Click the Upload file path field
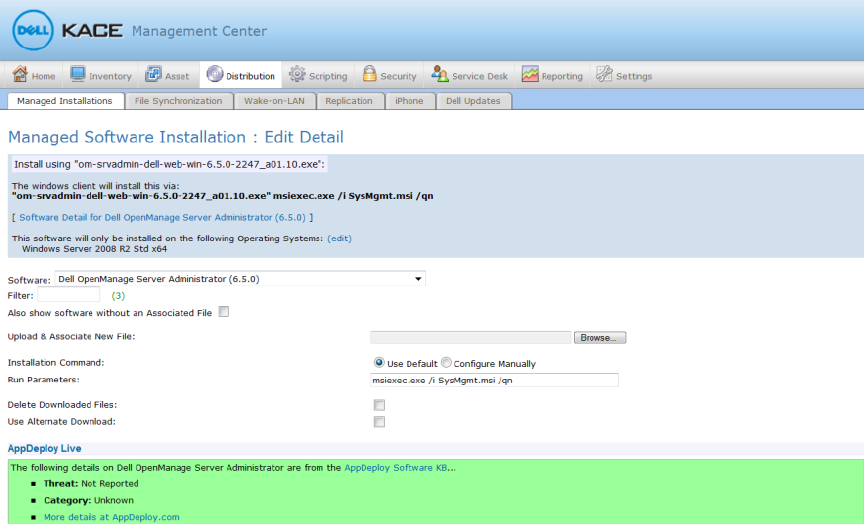Screen dimensions: 864x524 (x=471, y=337)
